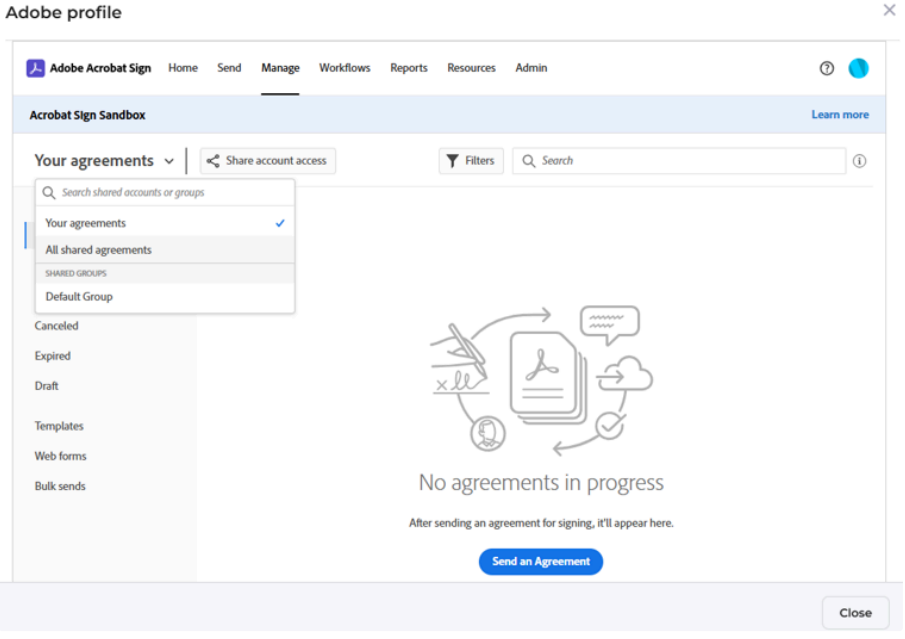Close the Adobe profile dialog with X

point(889,10)
